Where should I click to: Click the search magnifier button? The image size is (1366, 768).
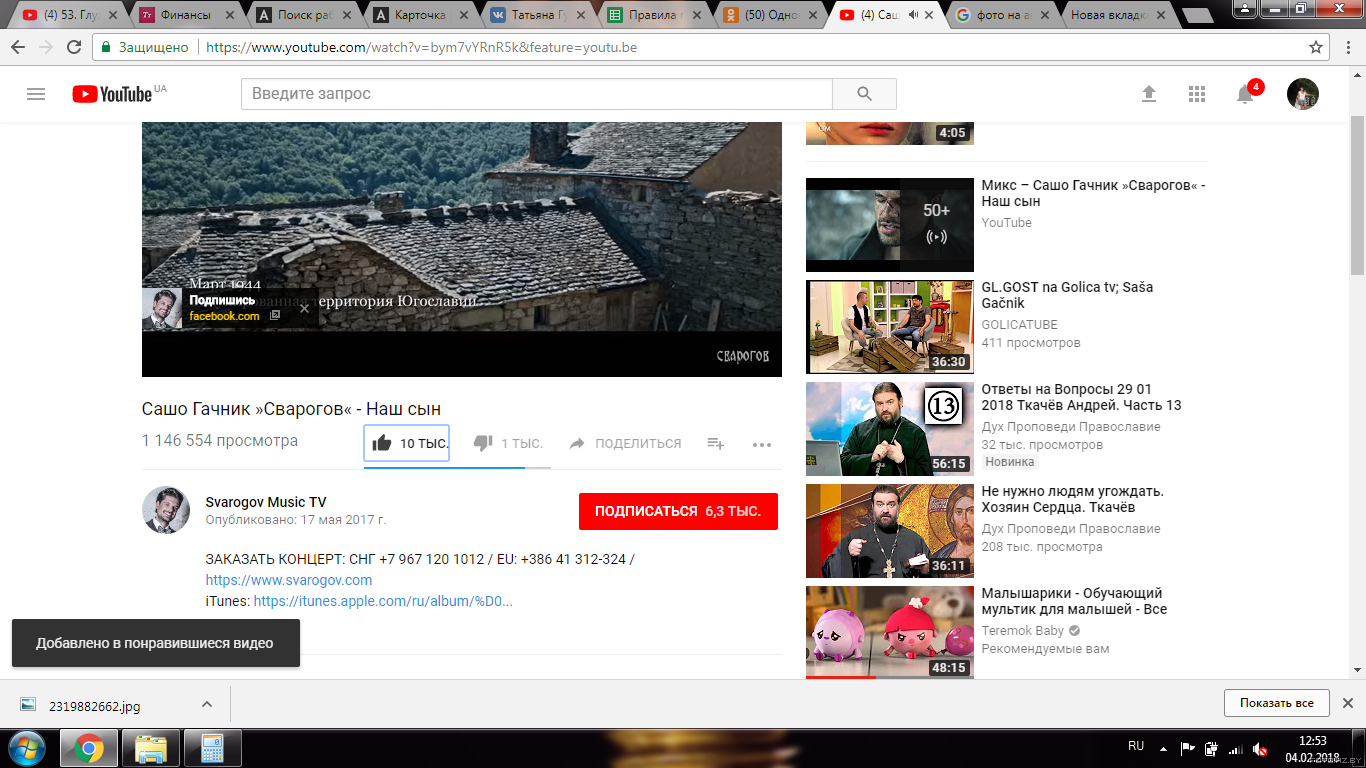click(864, 94)
